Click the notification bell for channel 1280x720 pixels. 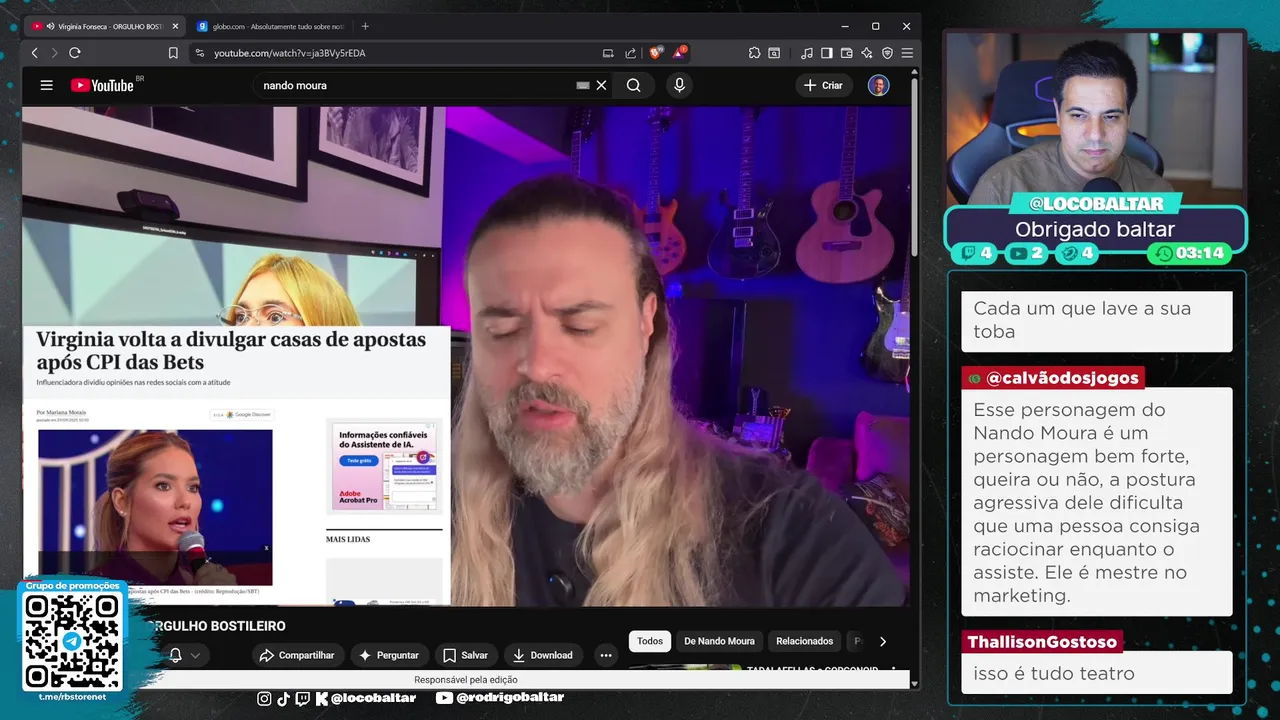(175, 655)
